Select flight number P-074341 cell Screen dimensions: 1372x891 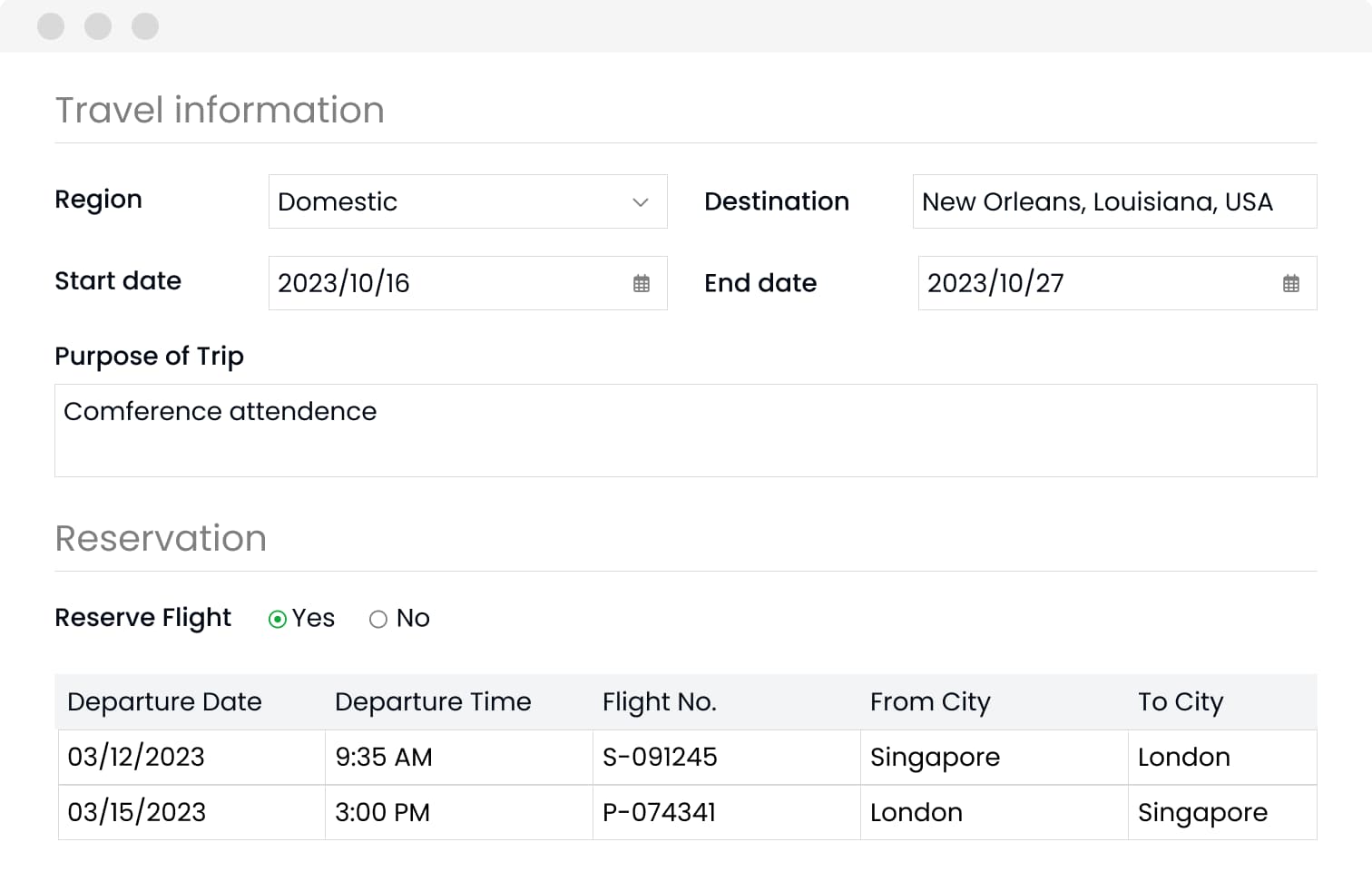tap(659, 812)
